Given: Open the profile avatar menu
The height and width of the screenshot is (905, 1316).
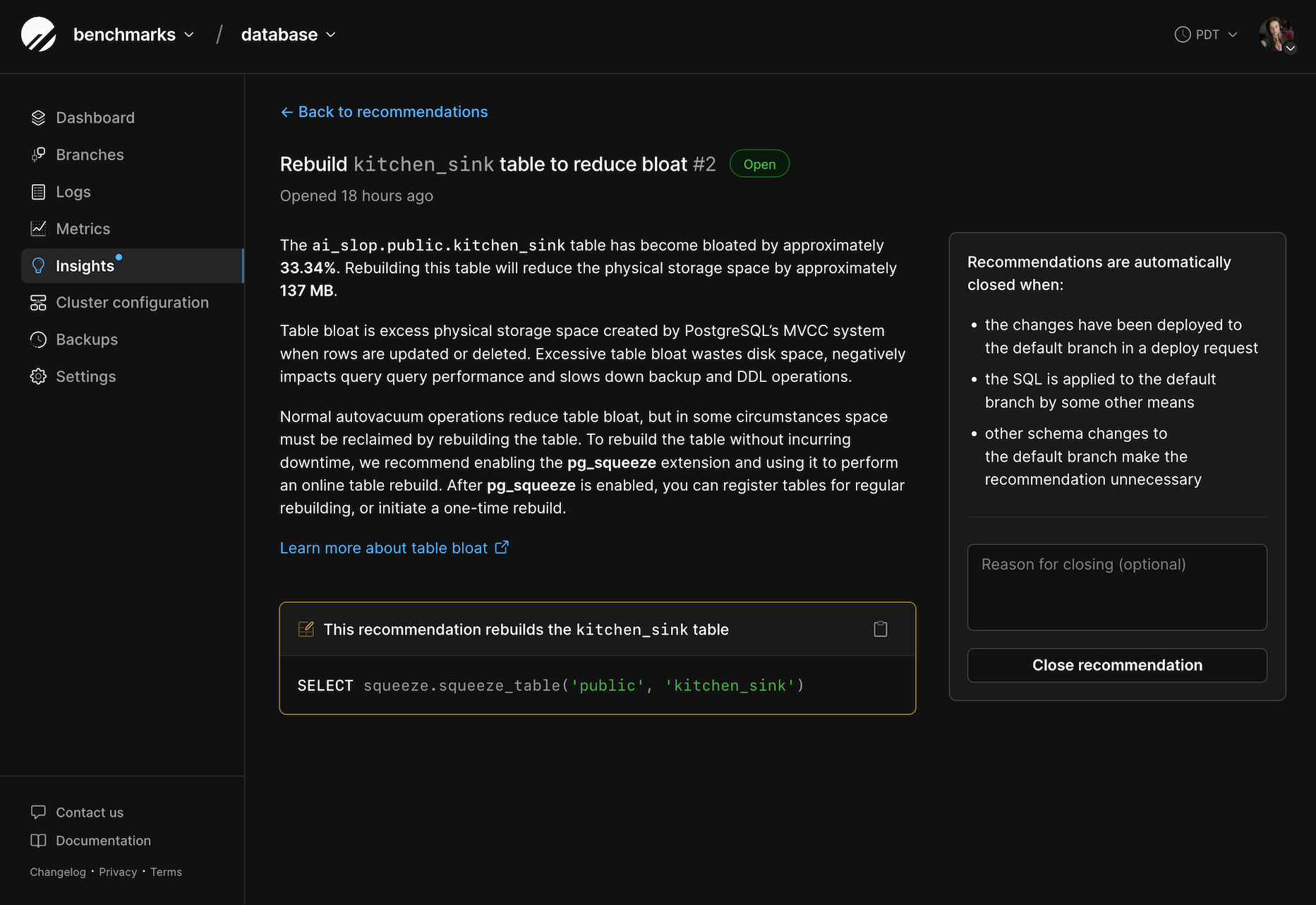Looking at the screenshot, I should [x=1277, y=35].
